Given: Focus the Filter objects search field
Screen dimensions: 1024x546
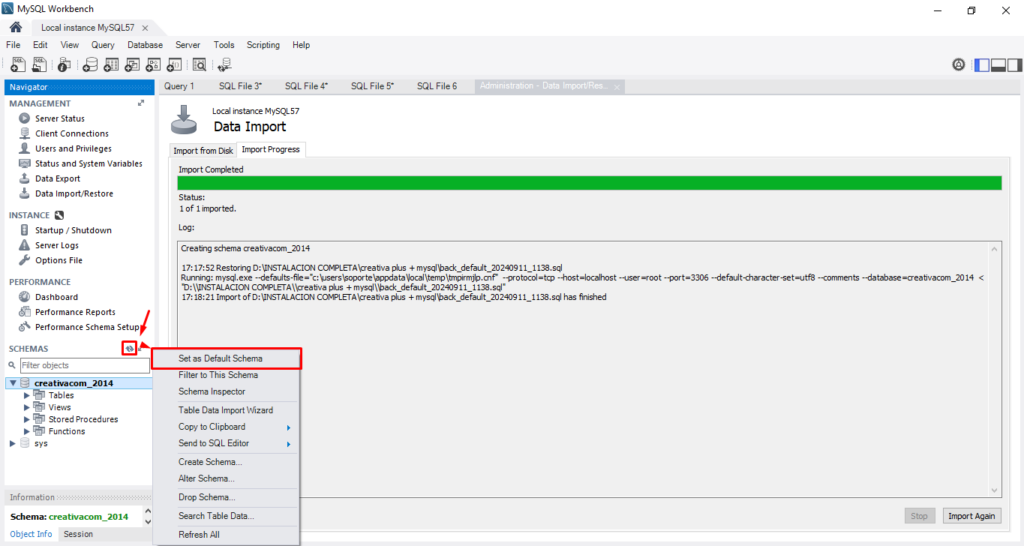Looking at the screenshot, I should [x=84, y=365].
